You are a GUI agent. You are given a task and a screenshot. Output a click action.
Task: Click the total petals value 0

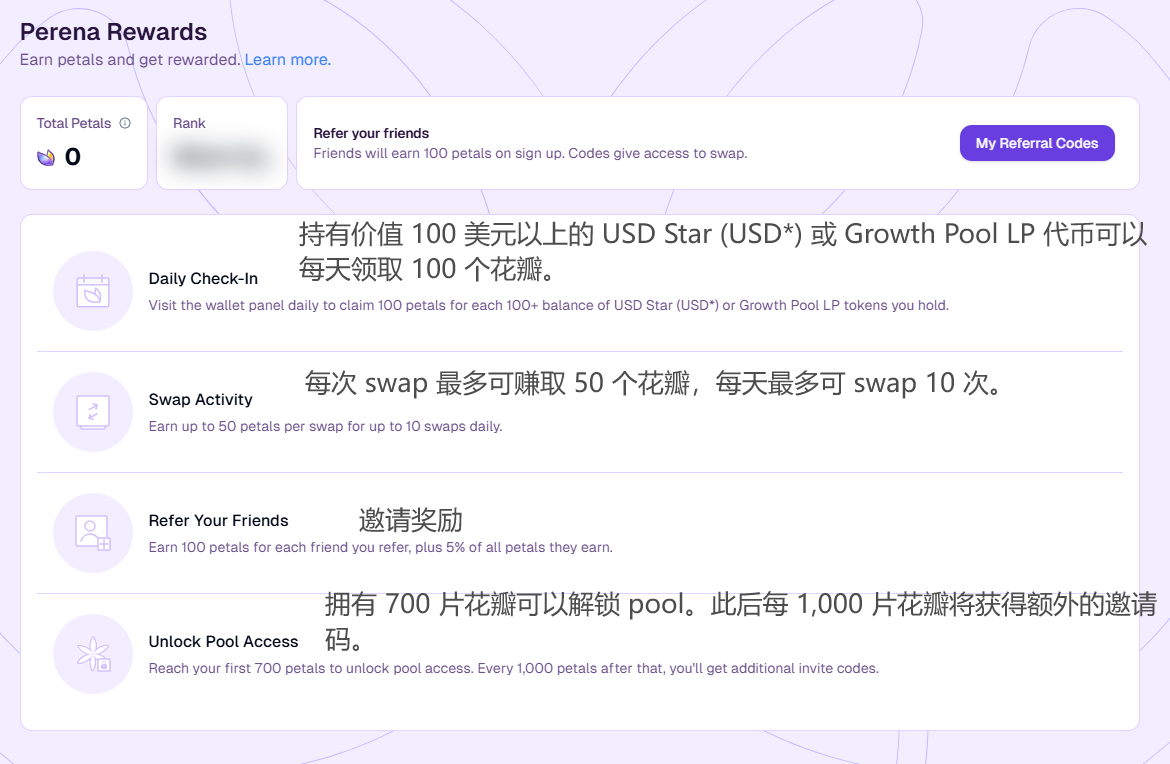[73, 157]
